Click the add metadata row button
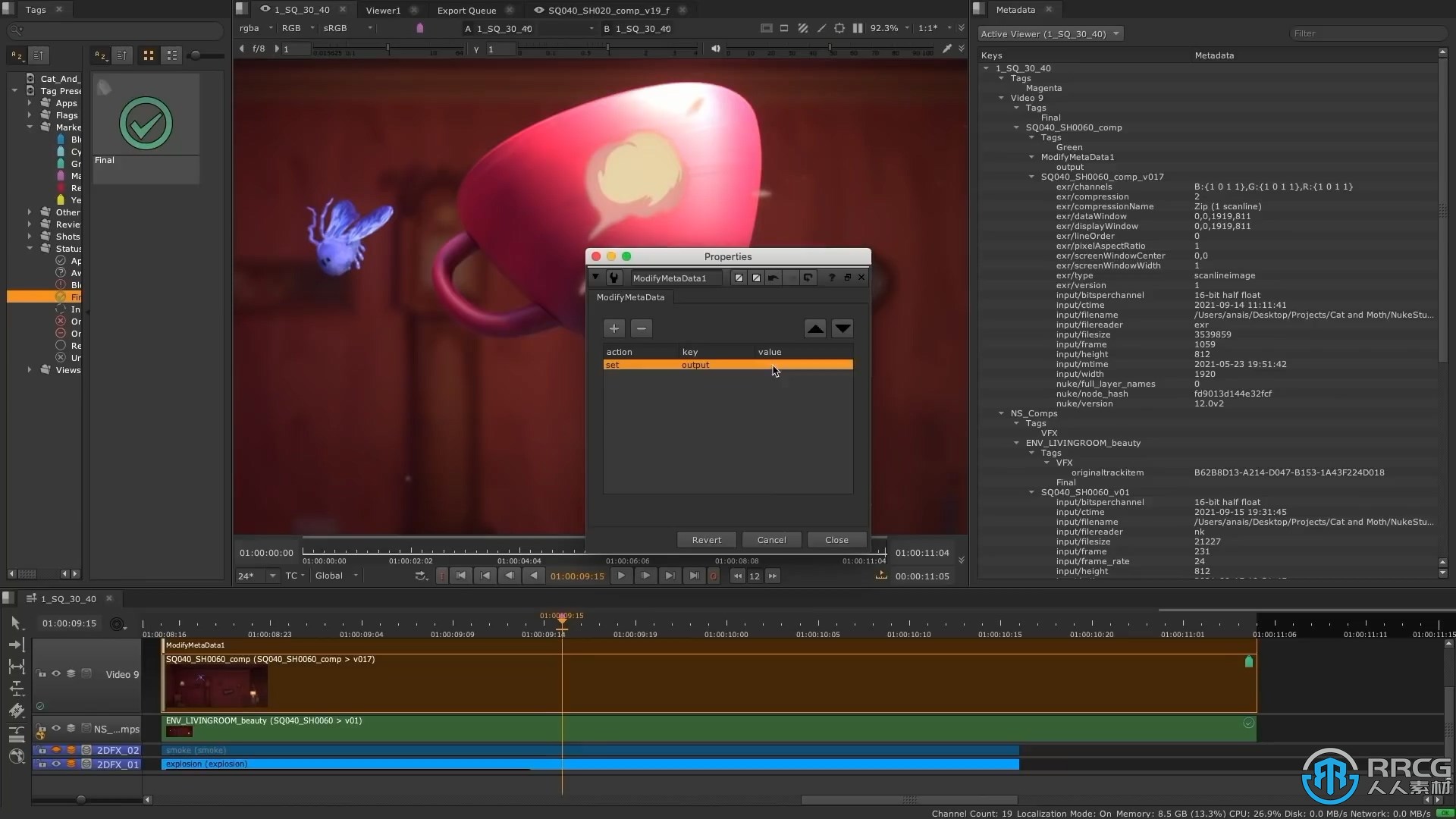 [614, 328]
